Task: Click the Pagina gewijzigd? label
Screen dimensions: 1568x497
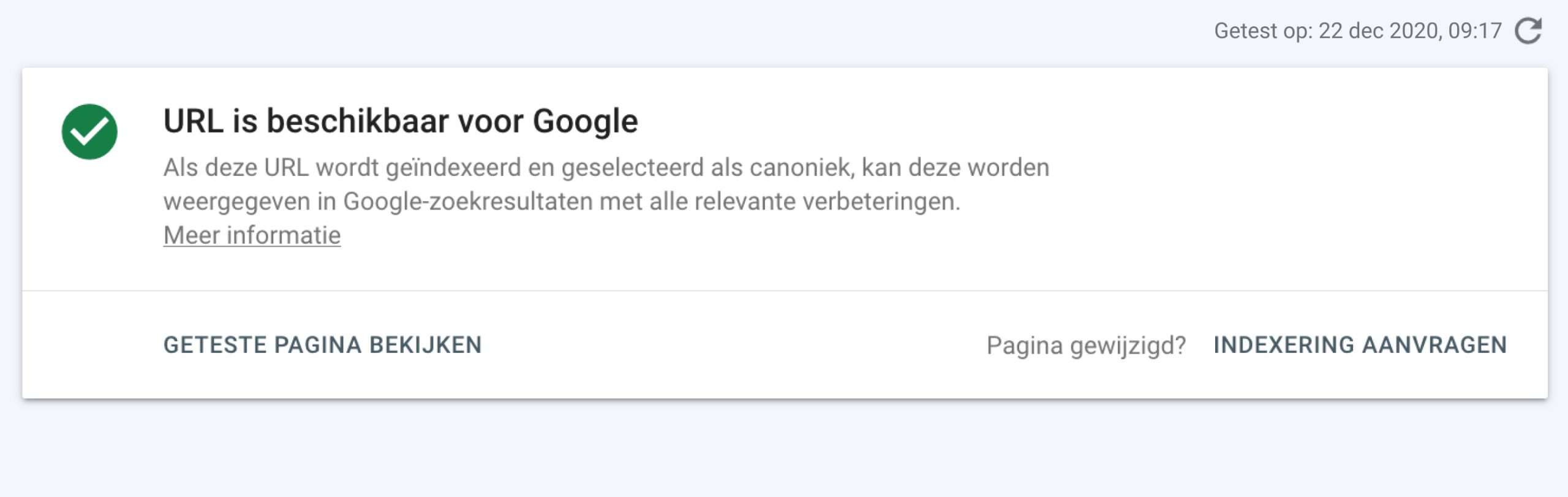Action: (1086, 346)
